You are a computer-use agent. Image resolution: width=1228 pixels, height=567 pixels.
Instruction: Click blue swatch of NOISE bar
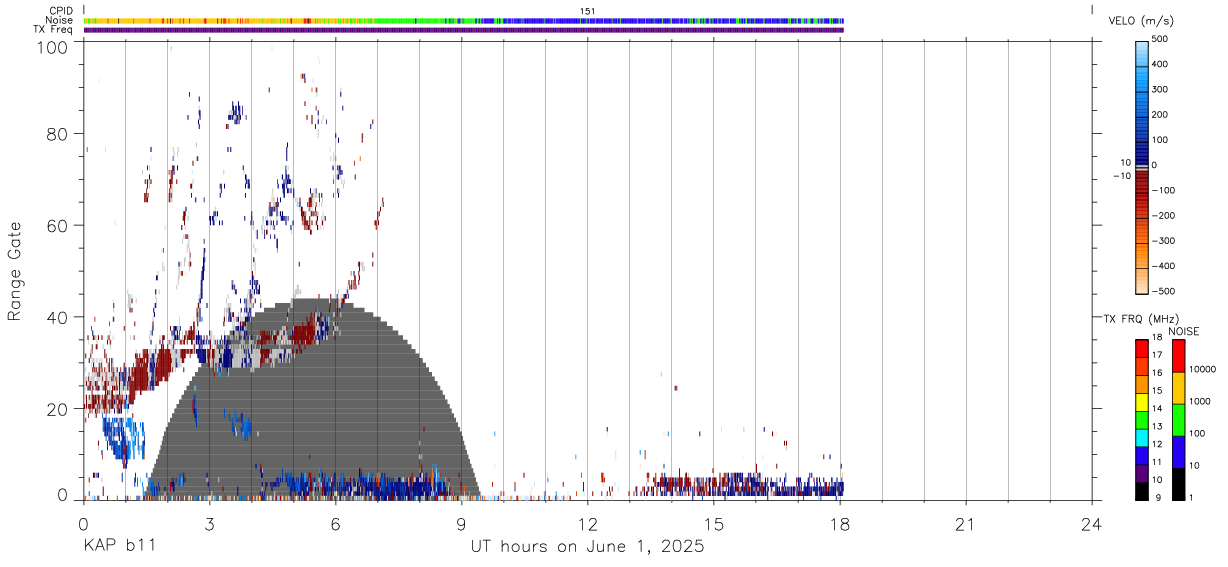1179,452
